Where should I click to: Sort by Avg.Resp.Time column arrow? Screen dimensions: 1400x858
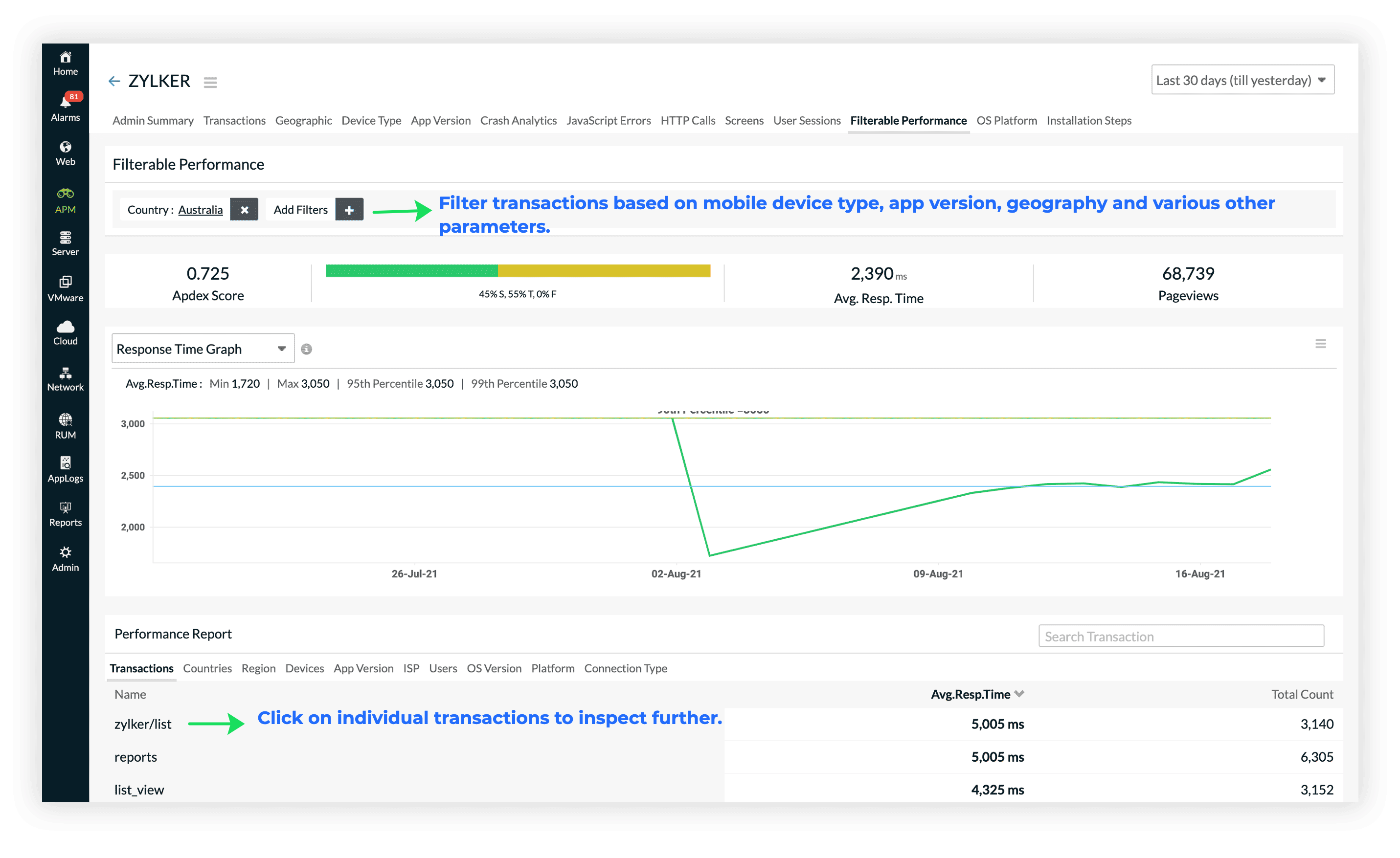pyautogui.click(x=1019, y=693)
